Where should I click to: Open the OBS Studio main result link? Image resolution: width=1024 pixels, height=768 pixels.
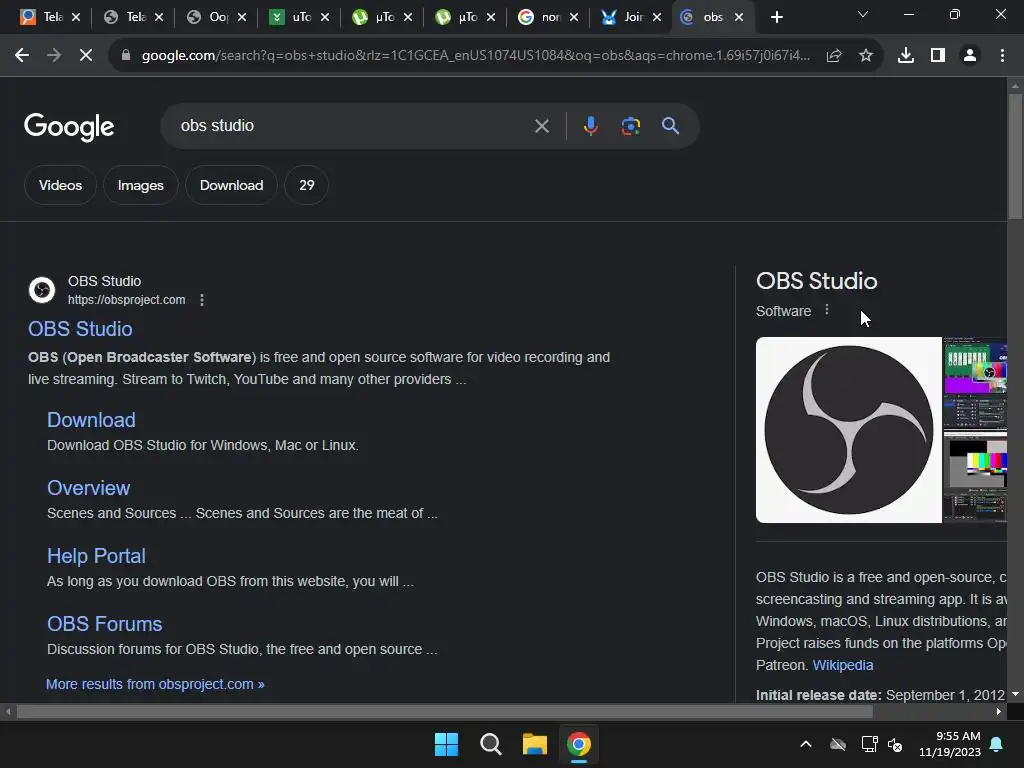(x=80, y=328)
